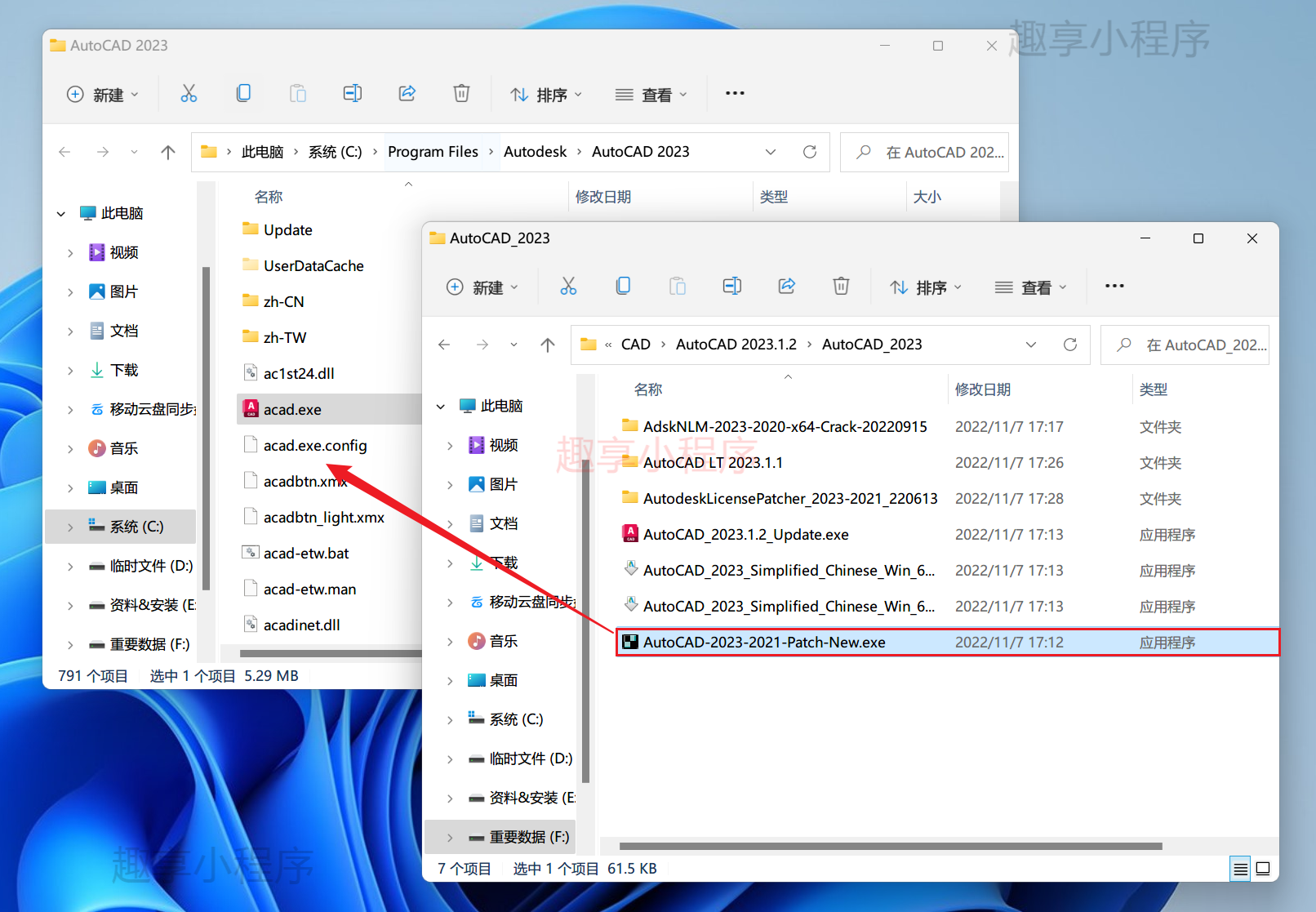Click Program Files breadcrumb in back window
This screenshot has width=1316, height=912.
433,152
